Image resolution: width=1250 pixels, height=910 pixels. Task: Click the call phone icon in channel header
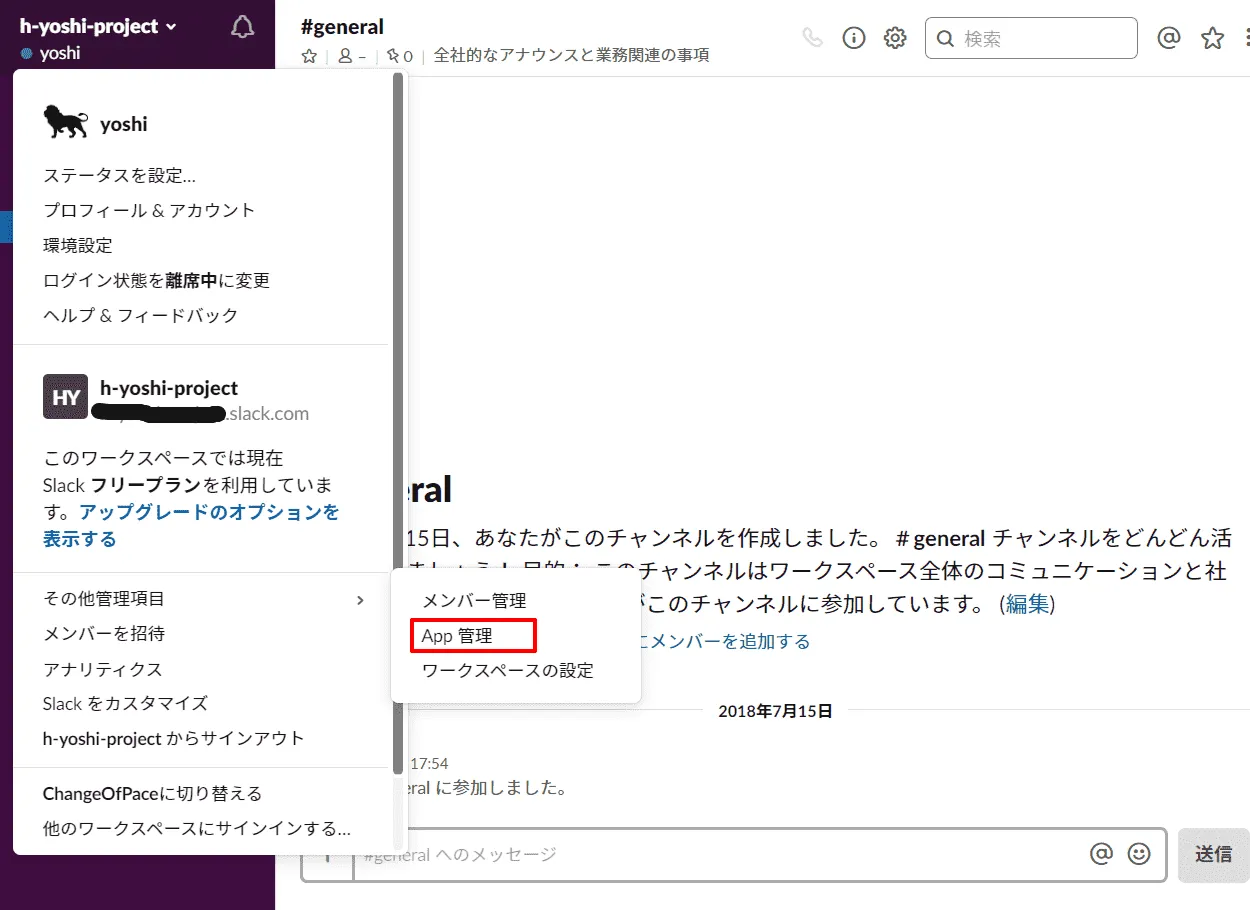[812, 36]
